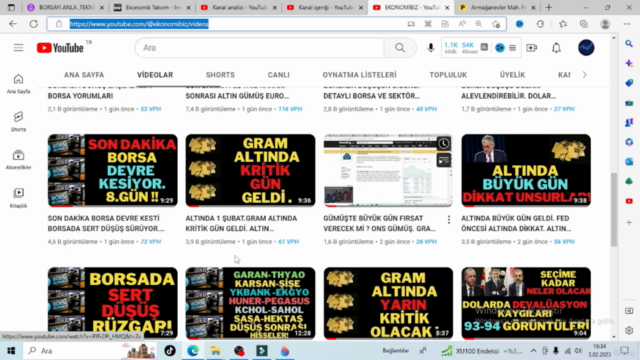Viewport: 640px width, 360px height.
Task: Open GÜMÜŞTE BÜYÜK GÜN FIRSAT video title
Action: click(379, 223)
